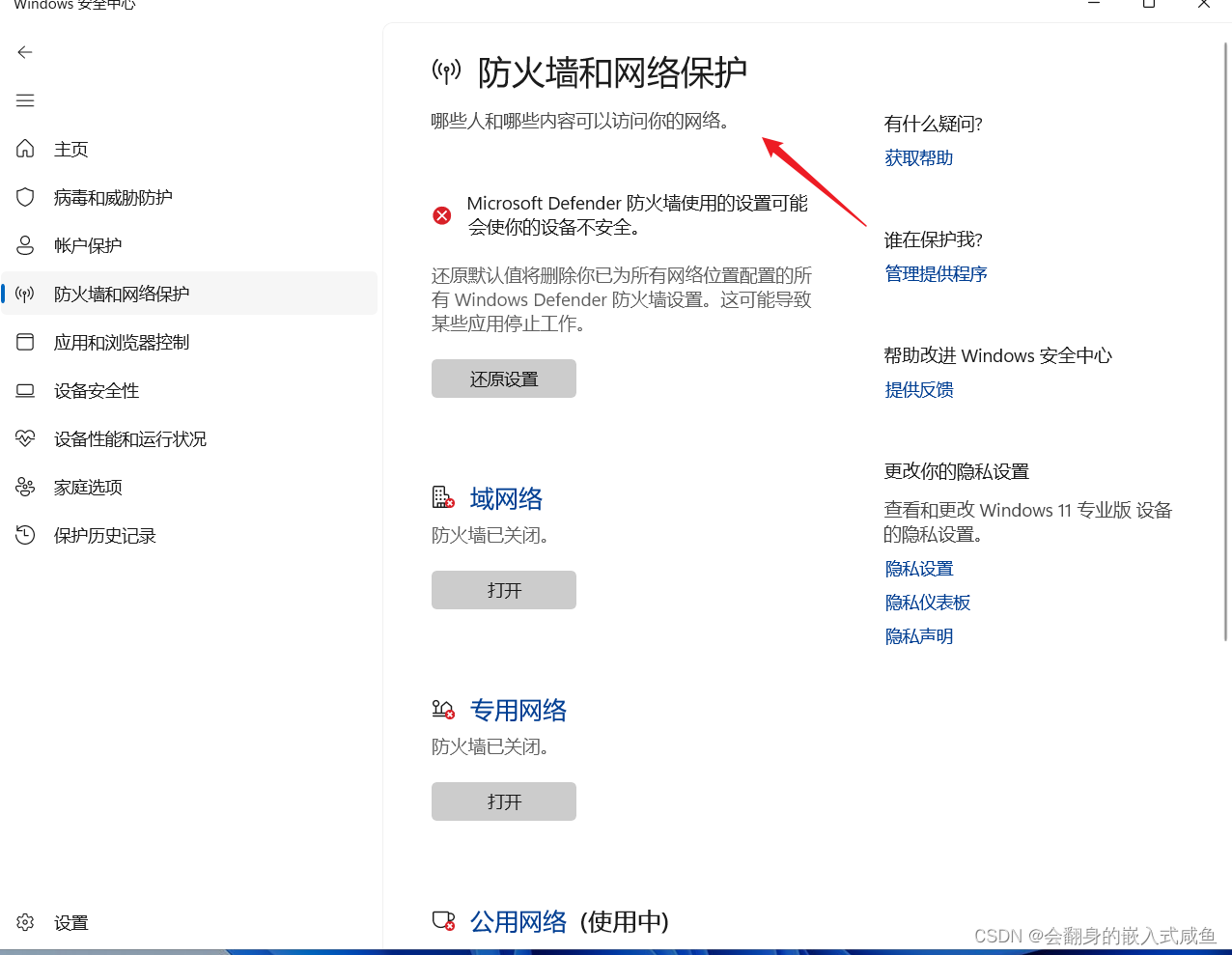Click 打开 button under 域网络
Image resolution: width=1232 pixels, height=955 pixels.
(x=504, y=590)
